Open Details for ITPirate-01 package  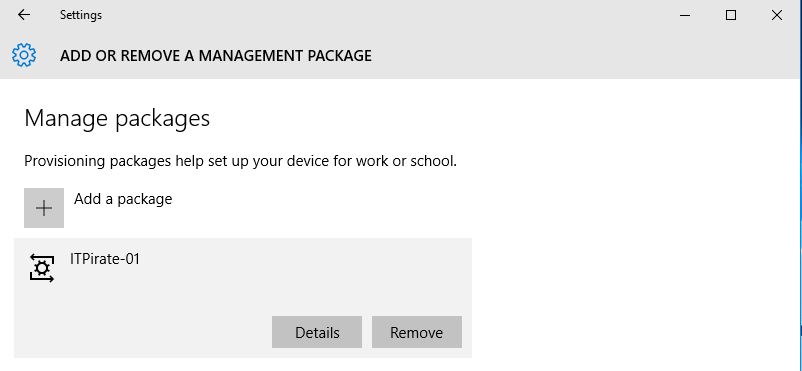click(x=317, y=332)
